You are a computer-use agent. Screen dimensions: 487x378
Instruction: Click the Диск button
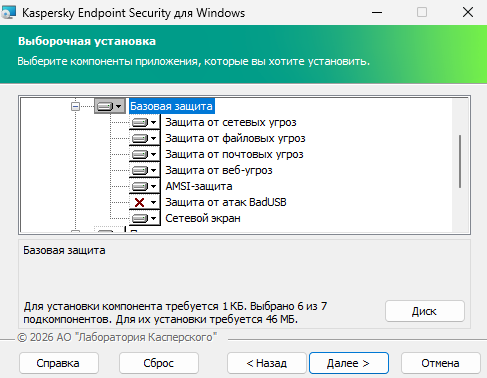pyautogui.click(x=425, y=311)
